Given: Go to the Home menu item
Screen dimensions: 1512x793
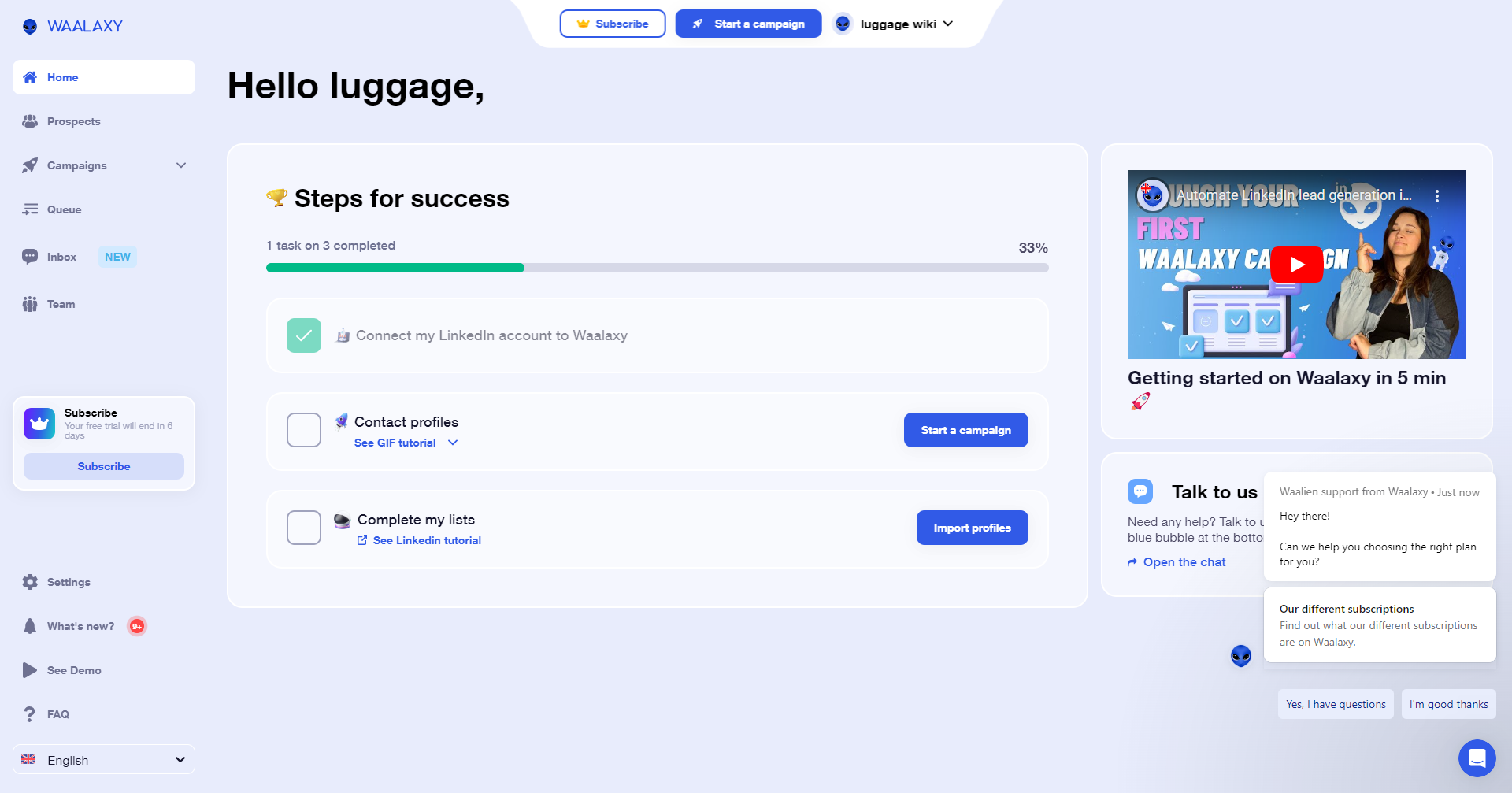Looking at the screenshot, I should 104,77.
